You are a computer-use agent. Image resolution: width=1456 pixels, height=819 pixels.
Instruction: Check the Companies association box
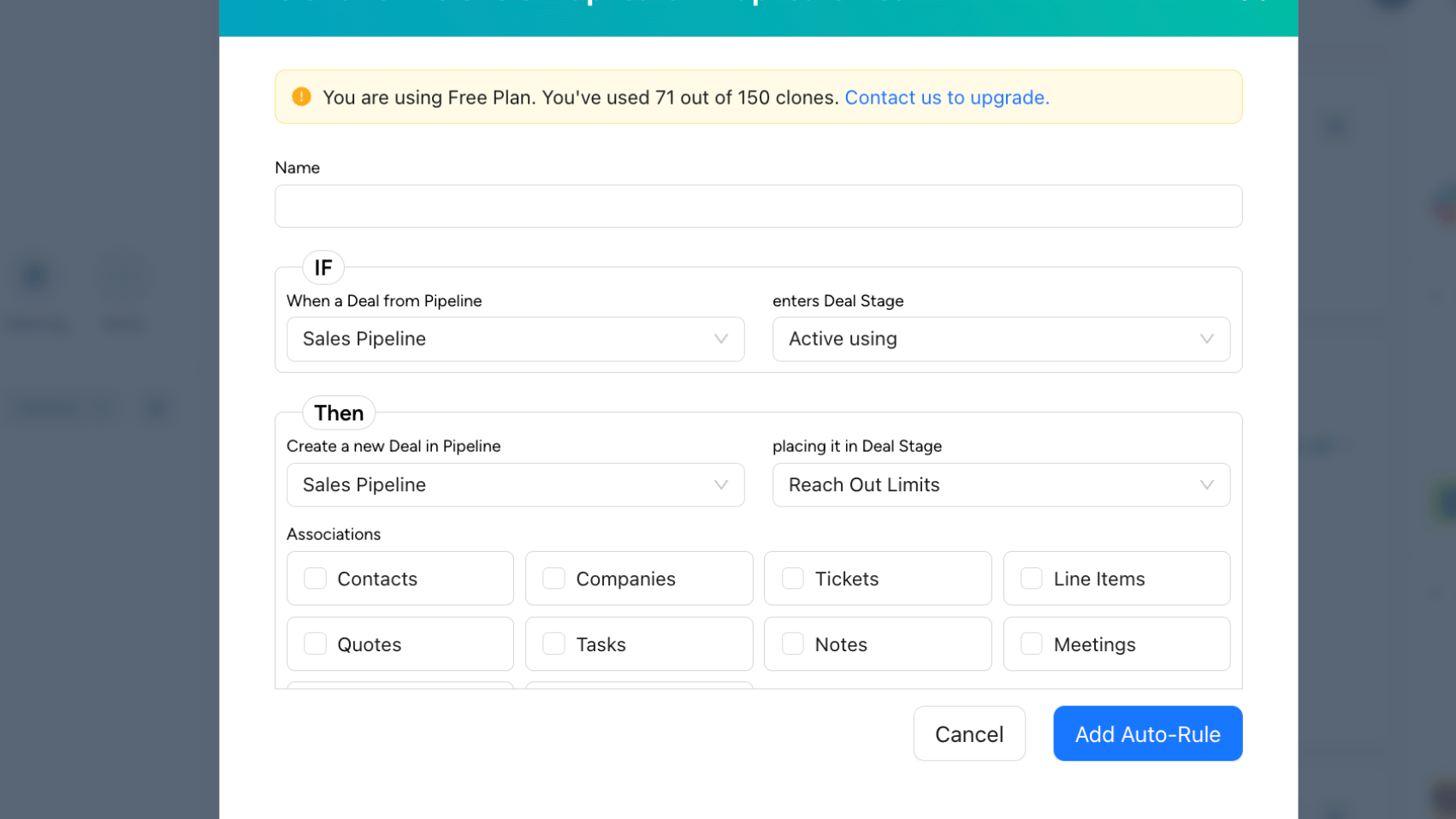(x=553, y=579)
